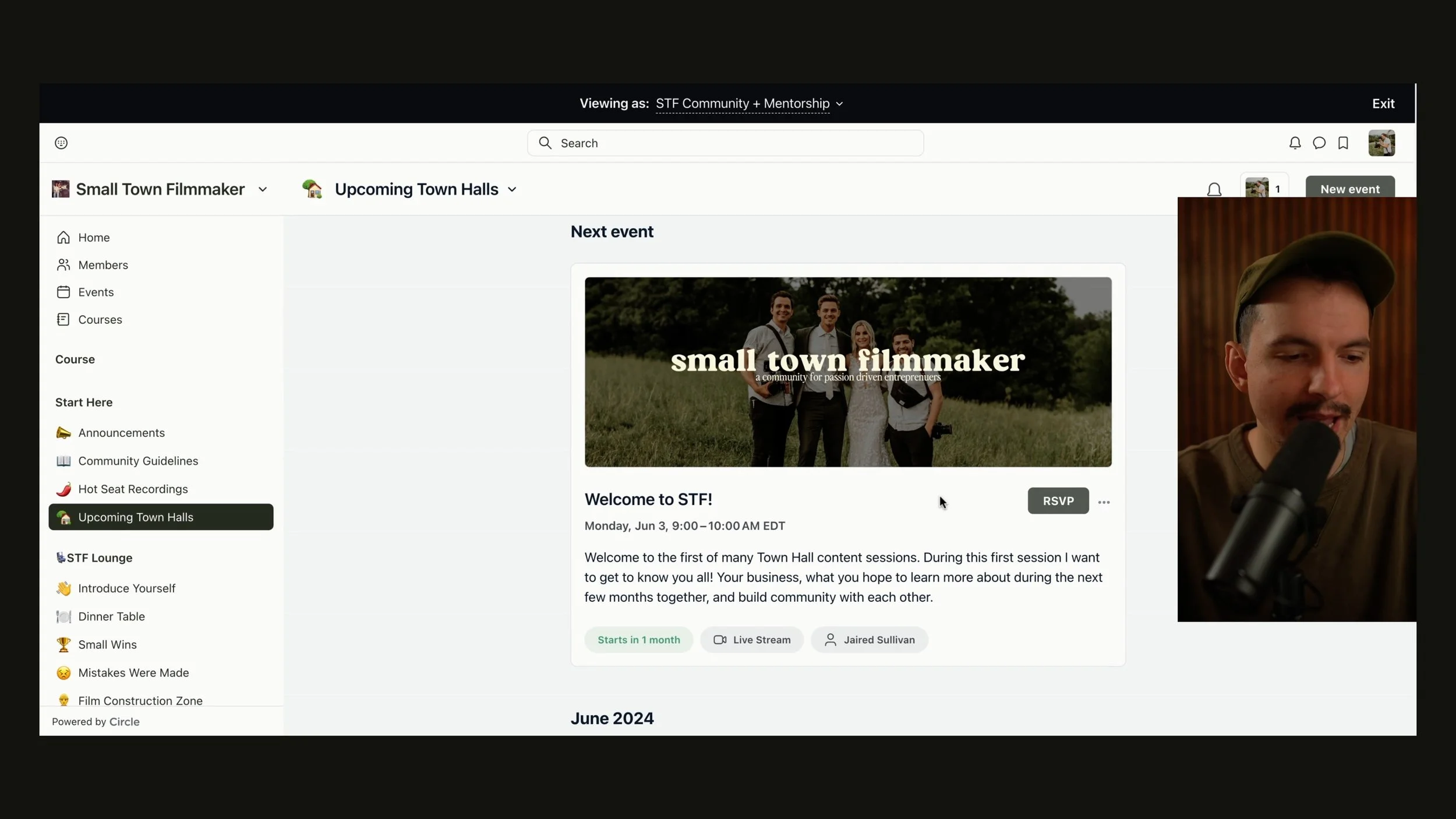This screenshot has width=1456, height=819.
Task: Open the user profile avatar at top right
Action: click(x=1381, y=143)
